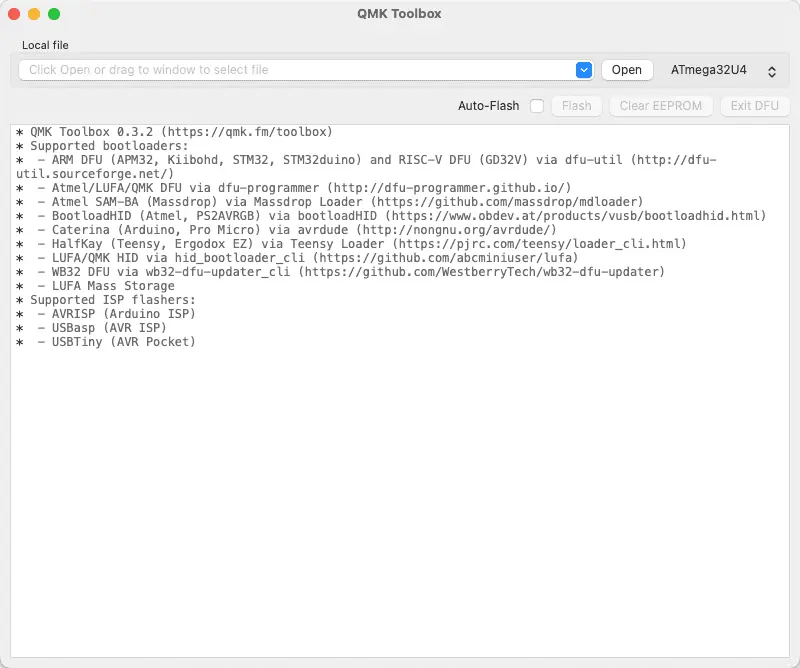Screen dimensions: 800x668
Task: Click the Open file button
Action: (x=627, y=70)
